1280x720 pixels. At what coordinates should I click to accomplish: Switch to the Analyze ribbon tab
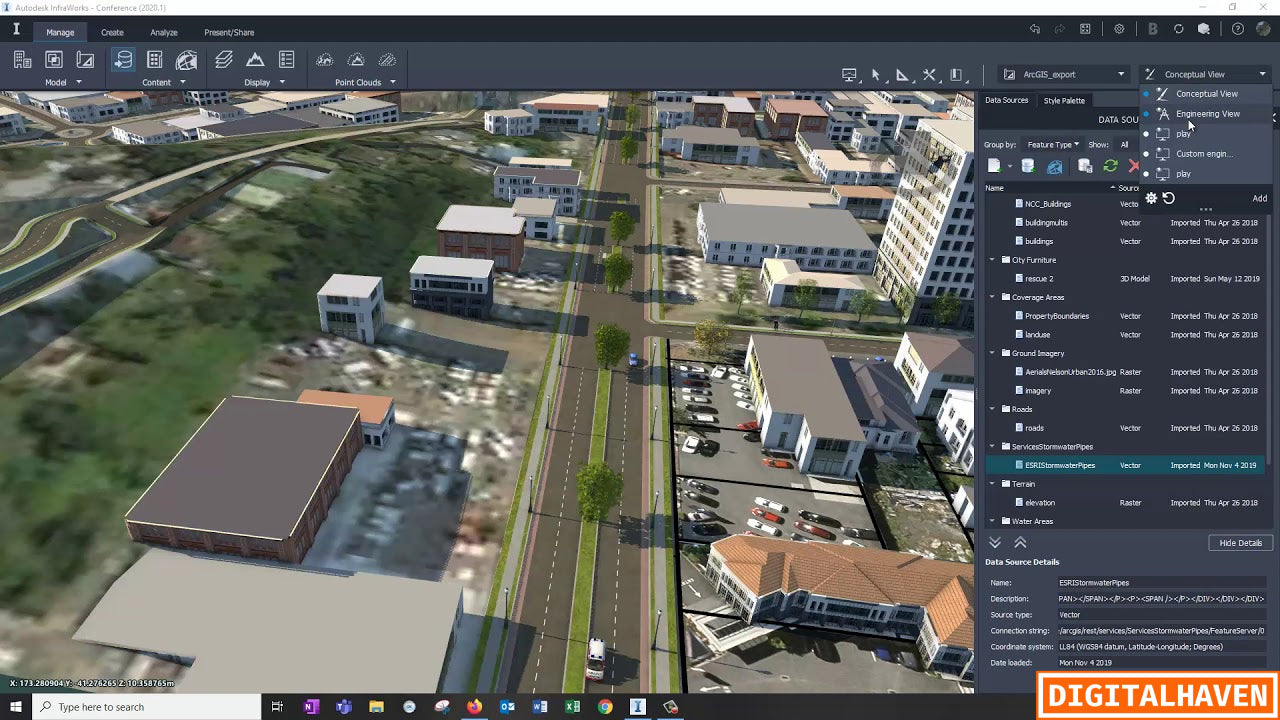tap(163, 32)
